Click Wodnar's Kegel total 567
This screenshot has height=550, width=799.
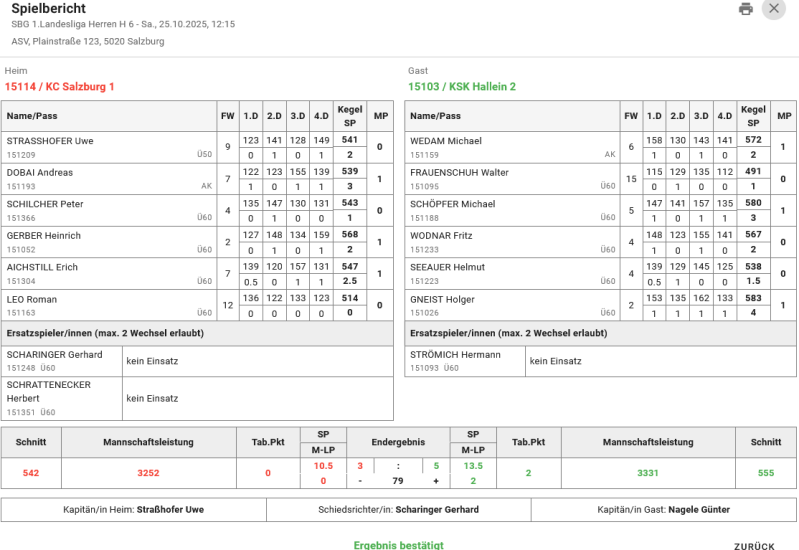coord(753,234)
